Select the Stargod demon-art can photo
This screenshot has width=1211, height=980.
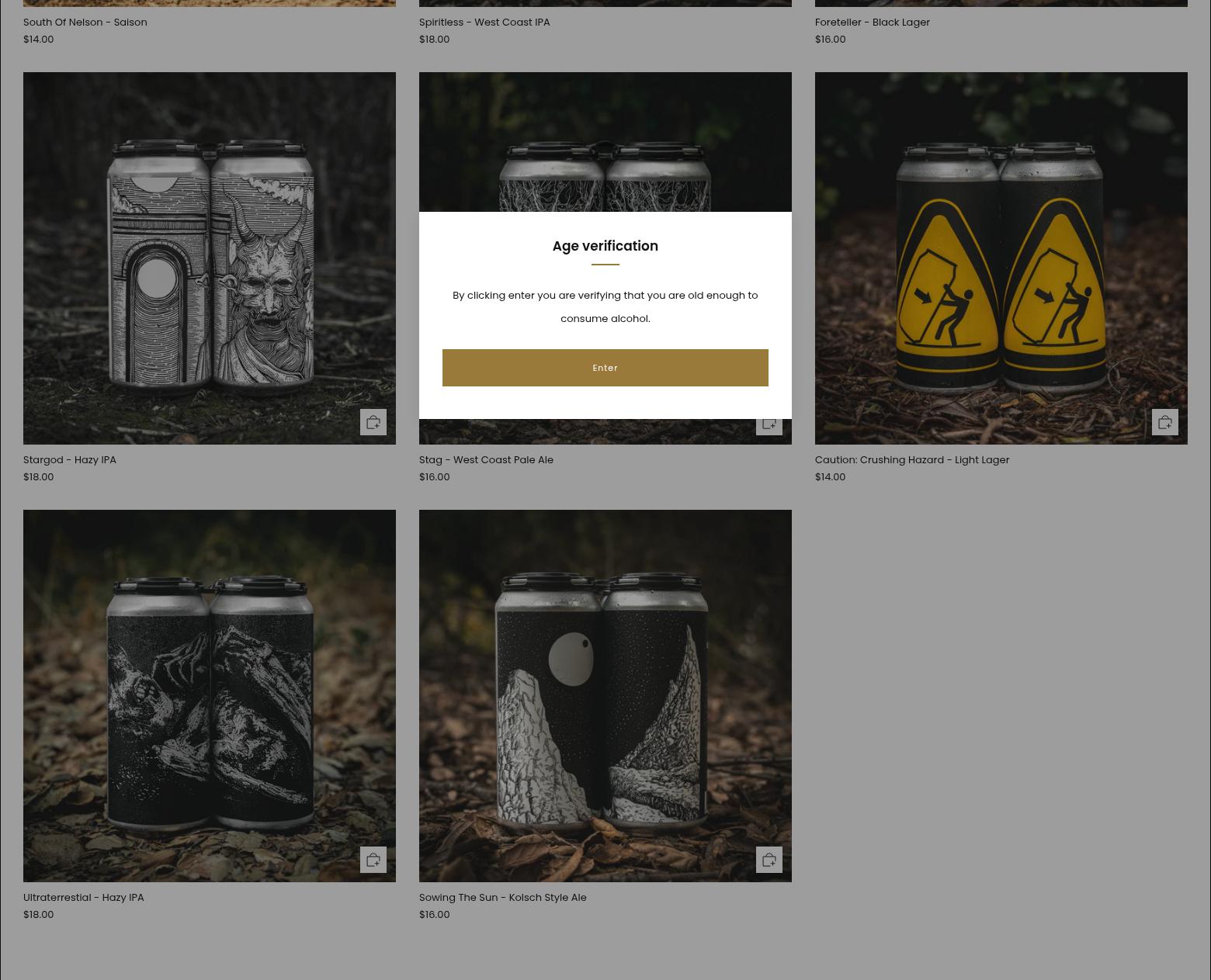point(209,258)
